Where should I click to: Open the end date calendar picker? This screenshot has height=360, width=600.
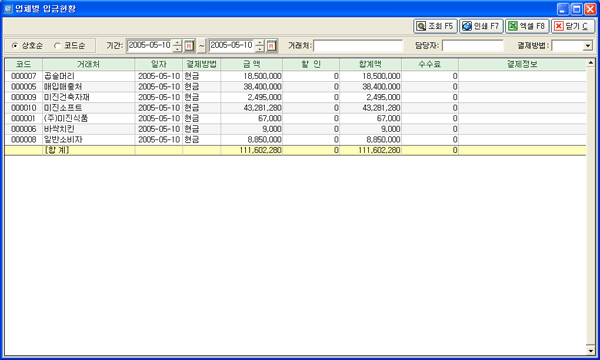[271, 46]
